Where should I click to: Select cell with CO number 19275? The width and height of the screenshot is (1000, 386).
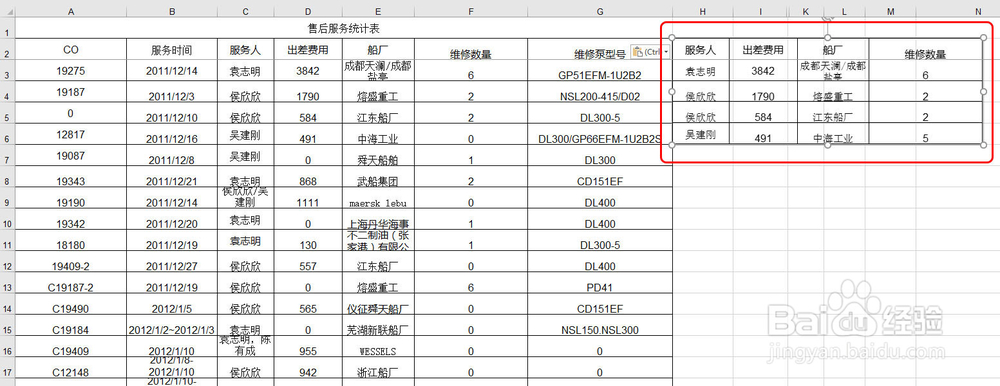tap(71, 71)
